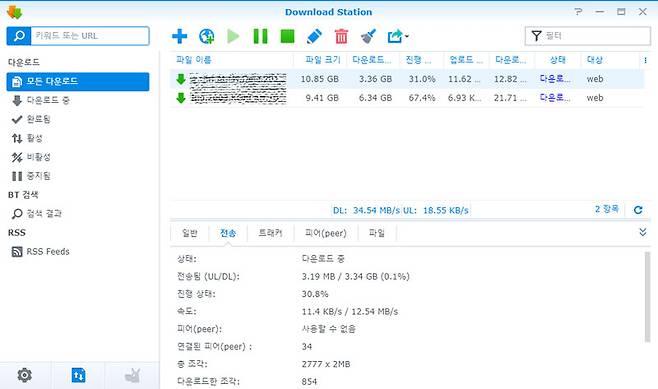The image size is (658, 389).
Task: Collapse detail panel with double chevron
Action: point(642,232)
